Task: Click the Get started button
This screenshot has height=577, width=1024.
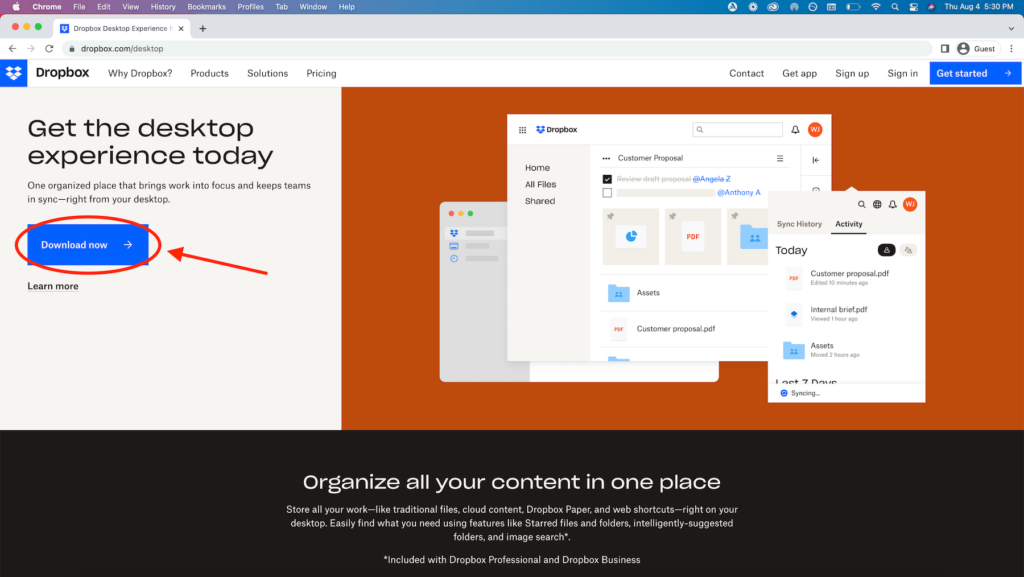Action: (975, 73)
